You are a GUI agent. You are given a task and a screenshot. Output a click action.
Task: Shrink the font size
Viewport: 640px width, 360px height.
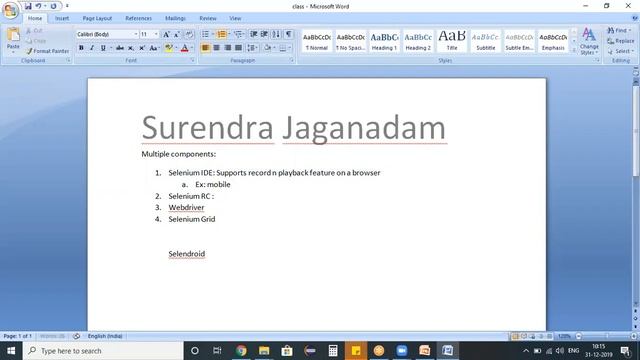click(177, 35)
